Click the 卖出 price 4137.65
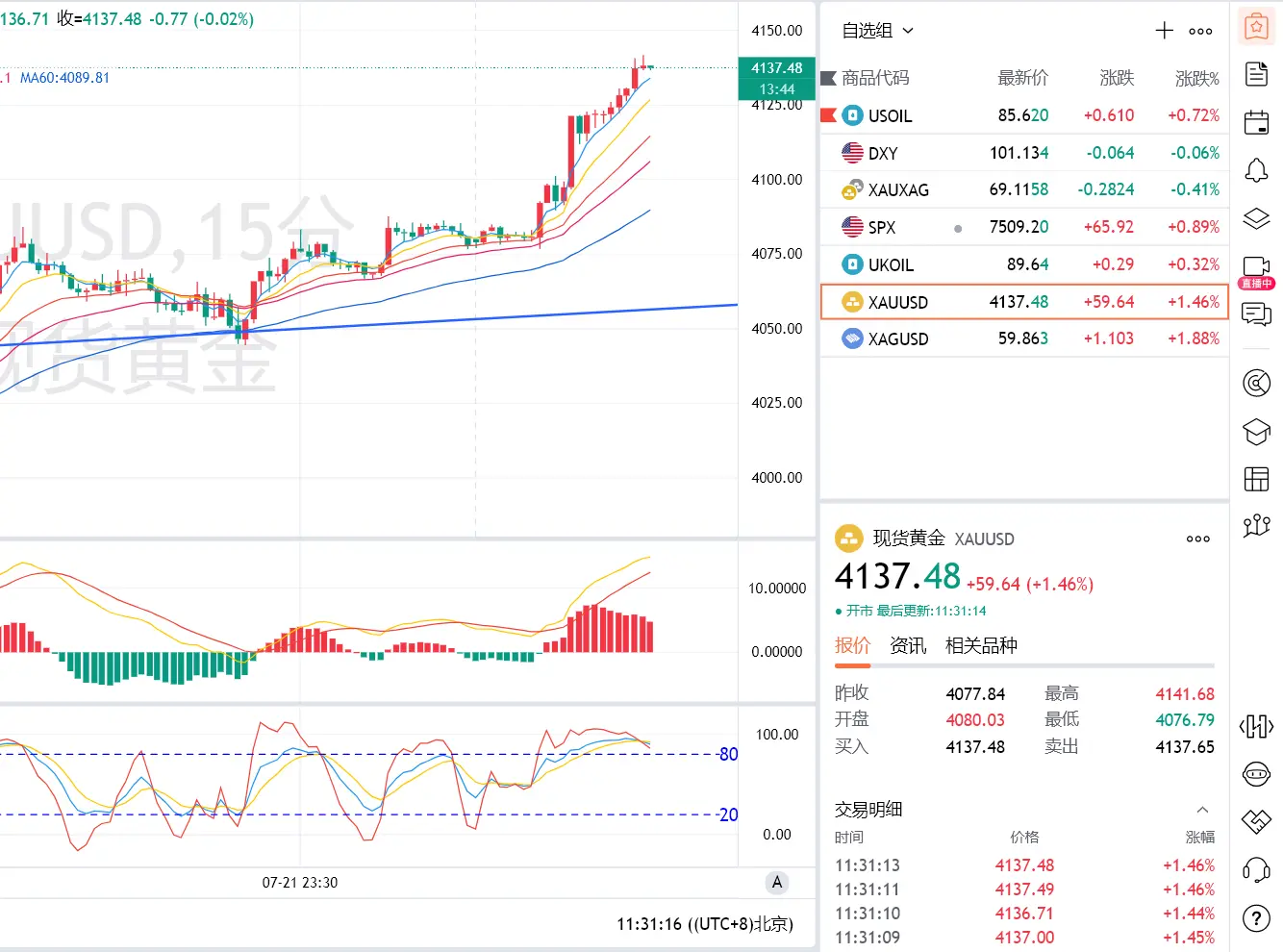Viewport: 1283px width, 952px height. (x=1185, y=747)
